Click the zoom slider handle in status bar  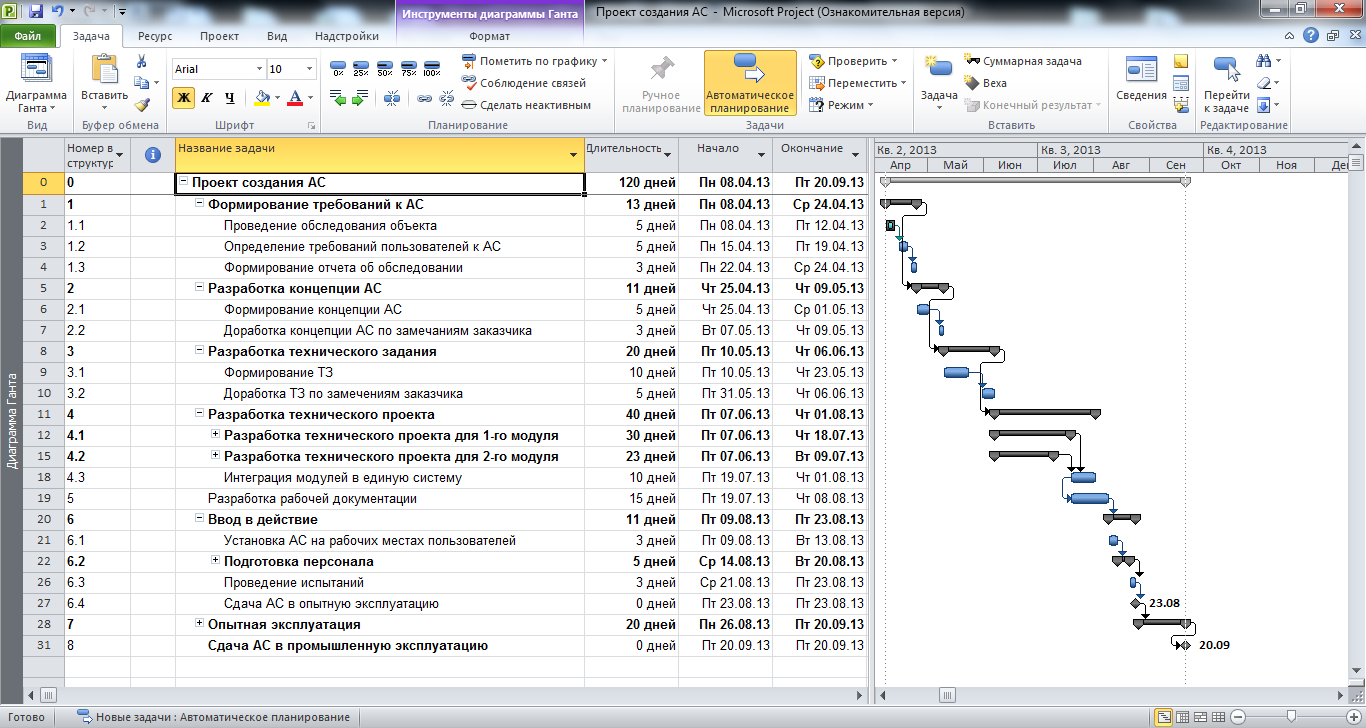(1293, 717)
